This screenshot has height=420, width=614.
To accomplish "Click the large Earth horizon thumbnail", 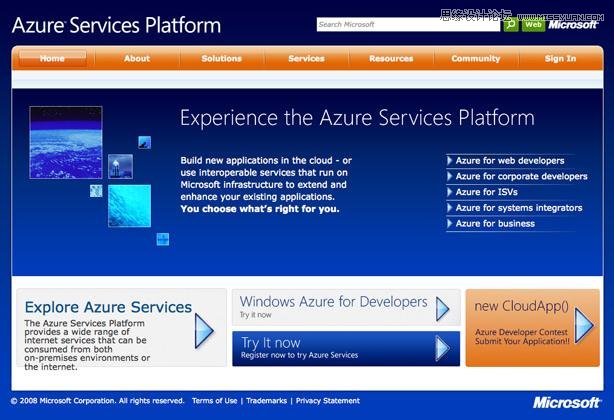I will (x=66, y=142).
